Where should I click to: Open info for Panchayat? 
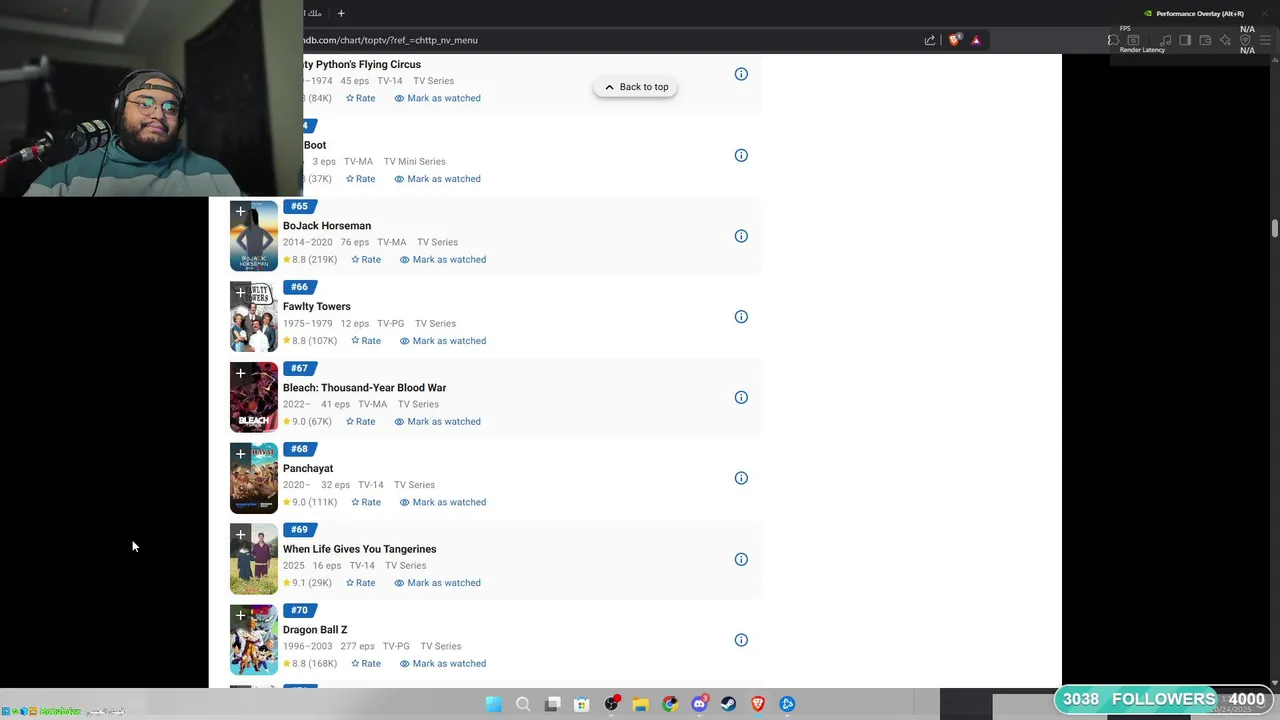(741, 478)
